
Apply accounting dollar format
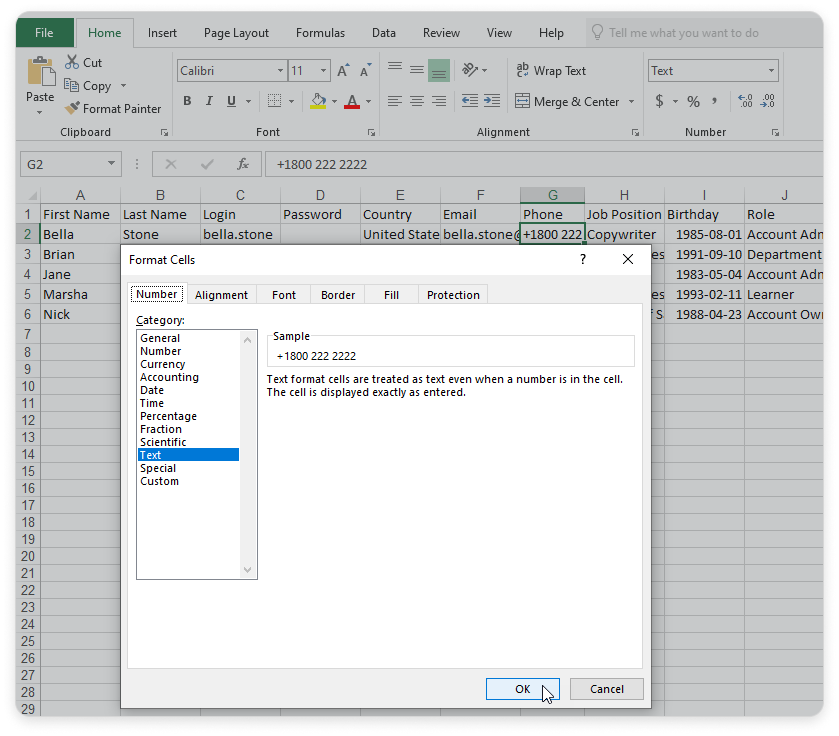click(660, 101)
